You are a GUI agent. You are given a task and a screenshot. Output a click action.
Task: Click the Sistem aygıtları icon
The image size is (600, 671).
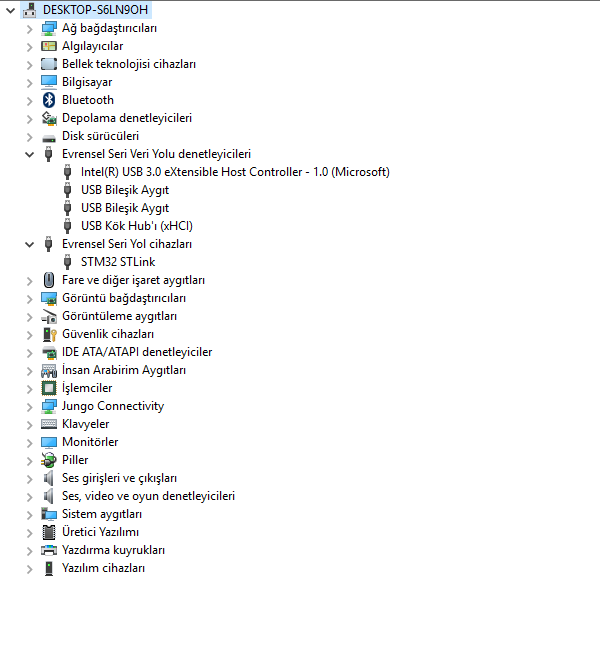coord(49,514)
